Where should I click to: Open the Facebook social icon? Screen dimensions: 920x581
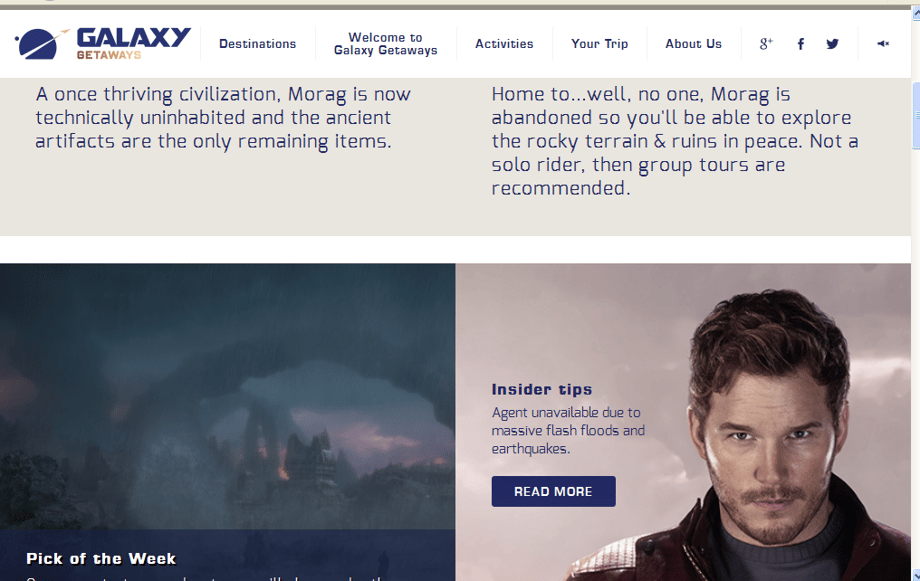[800, 43]
